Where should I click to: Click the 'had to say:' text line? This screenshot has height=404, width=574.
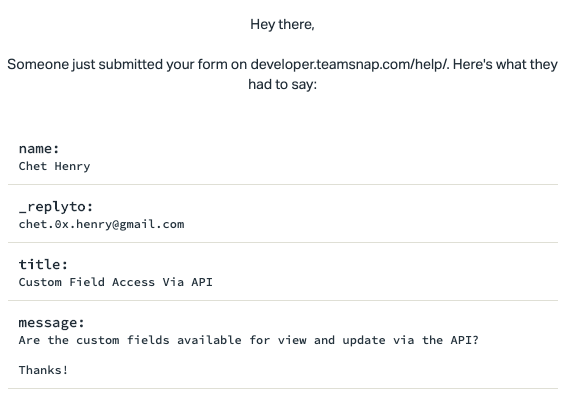[x=282, y=85]
